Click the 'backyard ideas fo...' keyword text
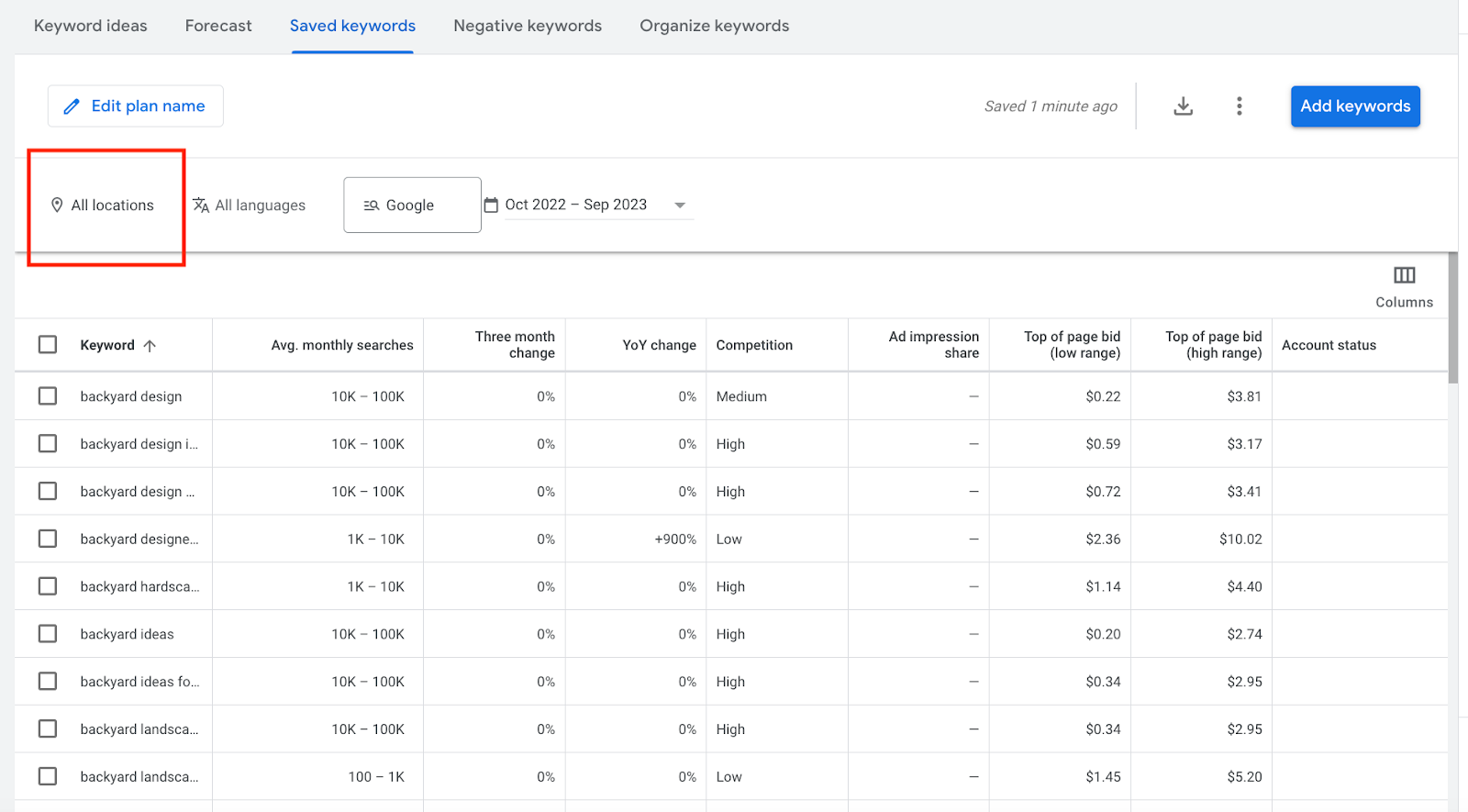This screenshot has height=812, width=1468. (x=139, y=682)
